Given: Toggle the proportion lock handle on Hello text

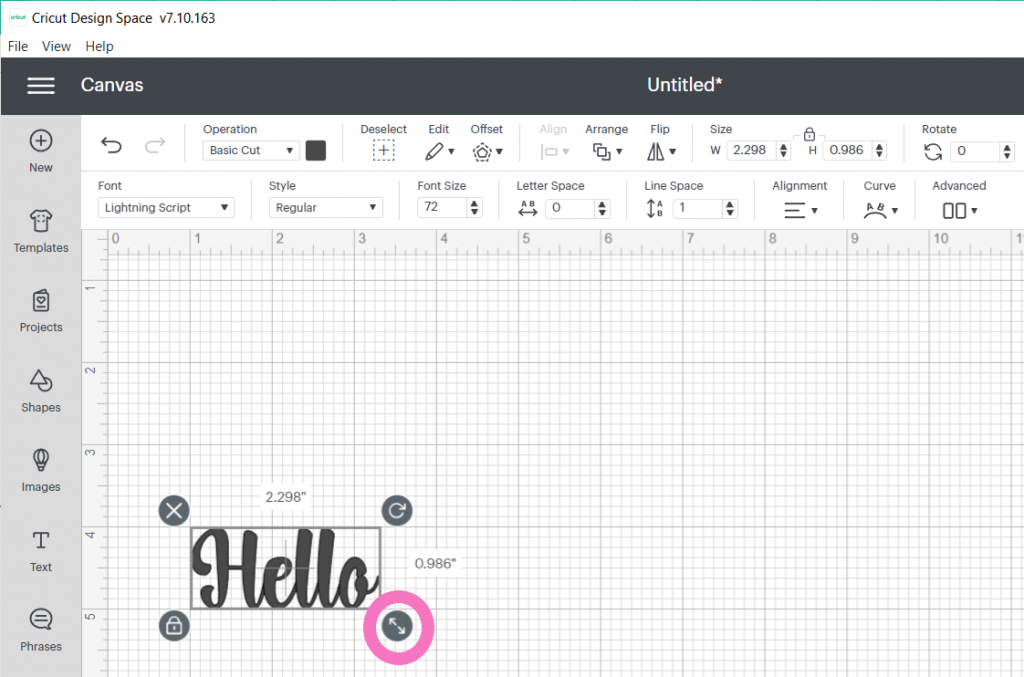Looking at the screenshot, I should (174, 625).
